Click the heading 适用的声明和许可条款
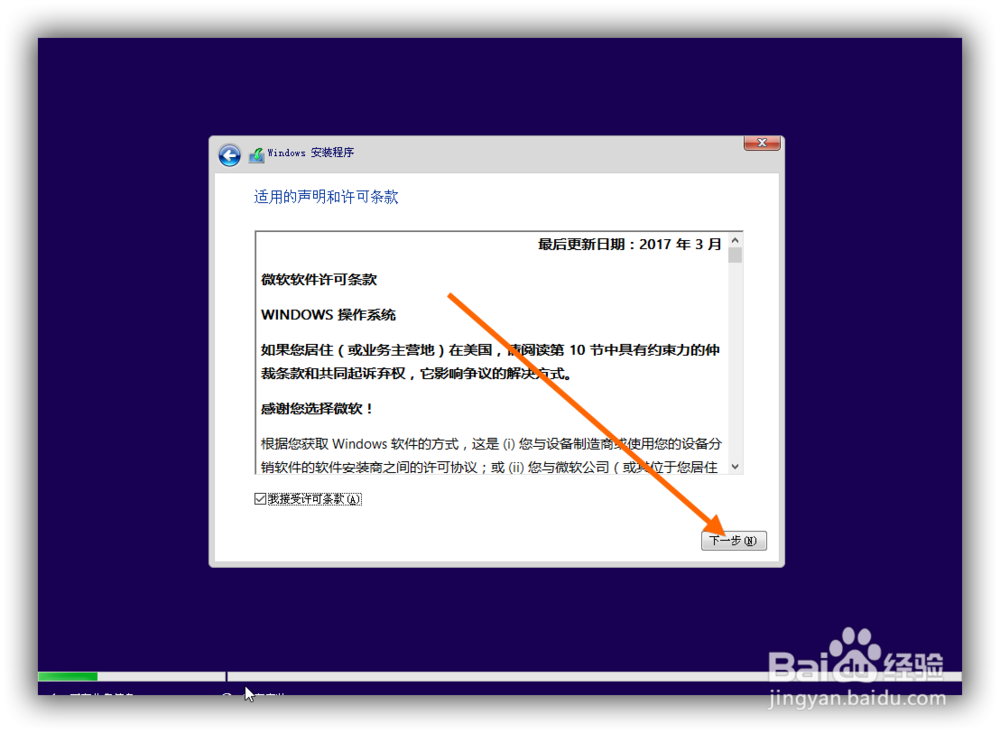This screenshot has height=733, width=1000. [326, 196]
